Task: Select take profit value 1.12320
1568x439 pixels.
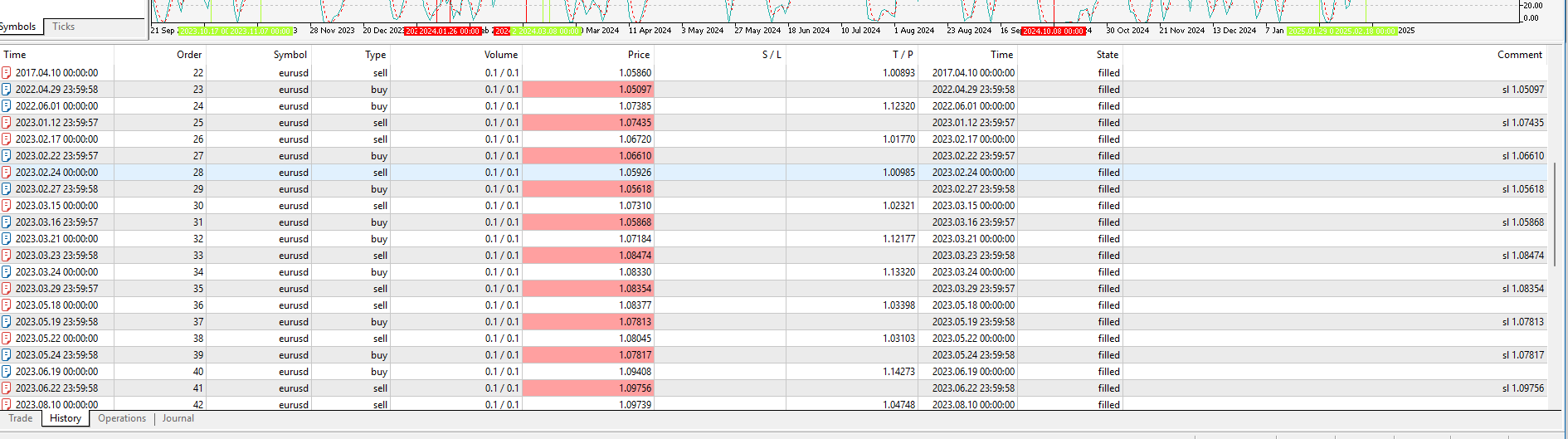Action: pos(898,106)
